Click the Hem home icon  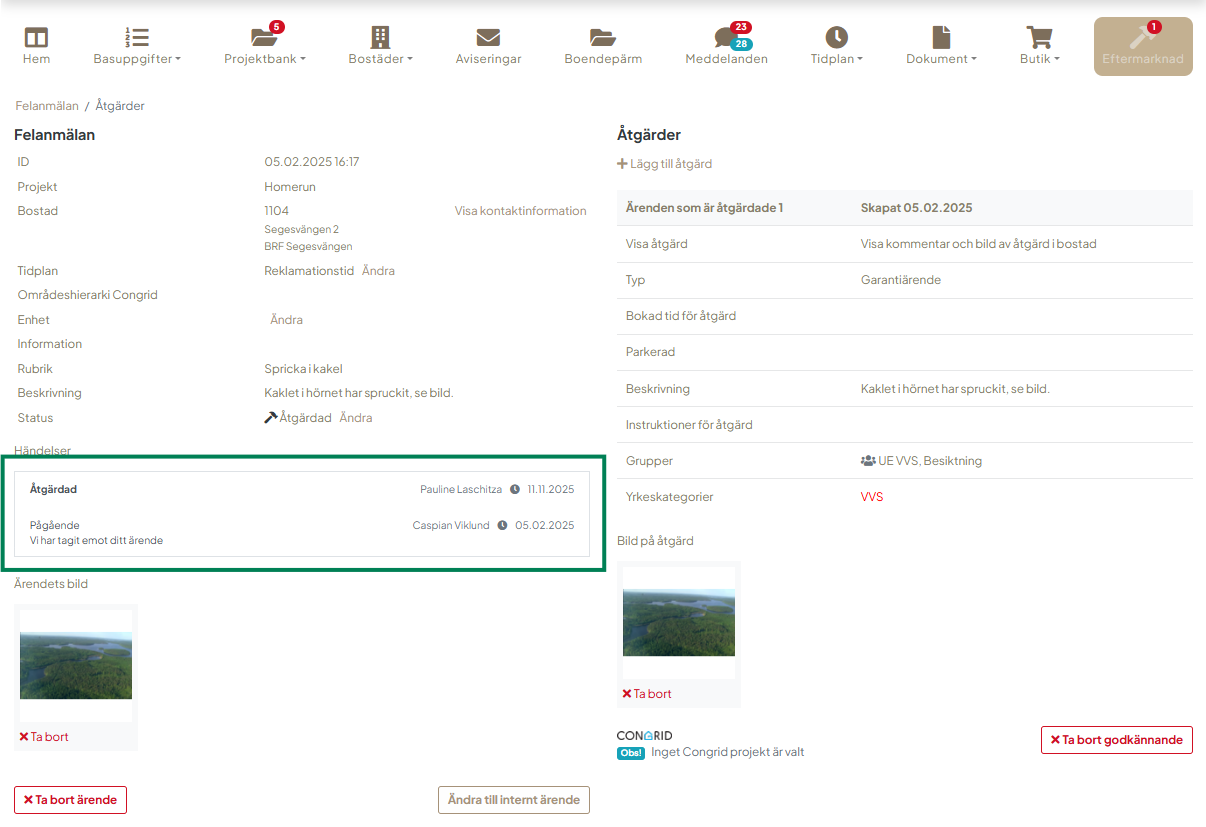coord(36,38)
